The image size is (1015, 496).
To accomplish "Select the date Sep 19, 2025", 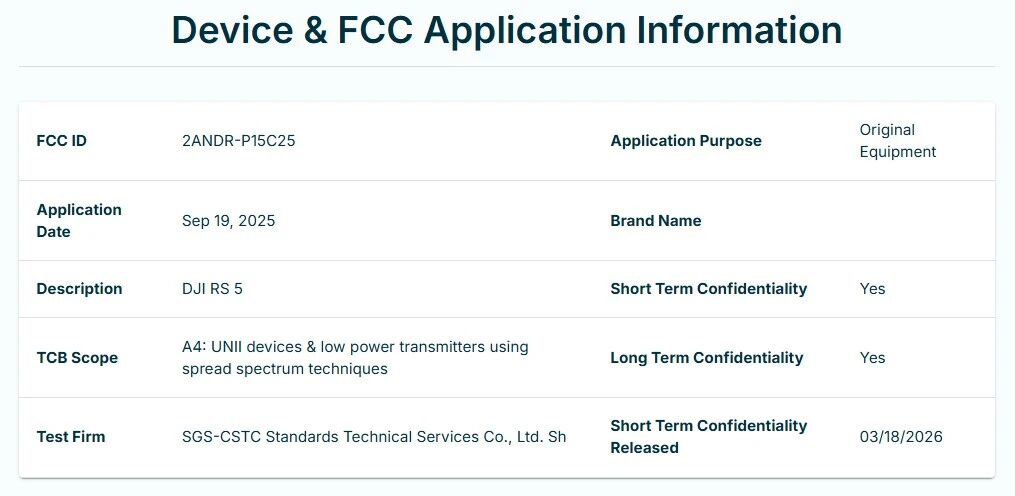I will click(x=229, y=221).
